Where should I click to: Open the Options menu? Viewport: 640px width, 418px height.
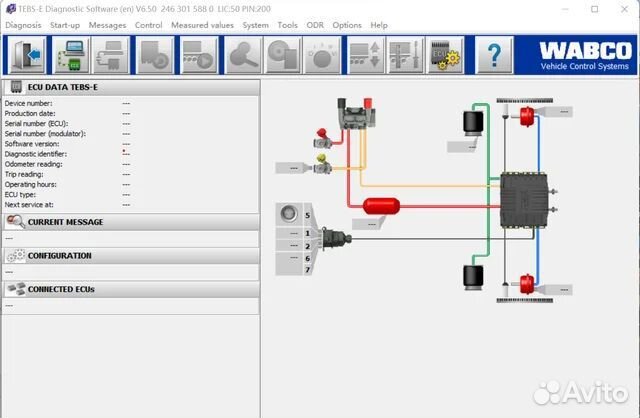[x=347, y=25]
